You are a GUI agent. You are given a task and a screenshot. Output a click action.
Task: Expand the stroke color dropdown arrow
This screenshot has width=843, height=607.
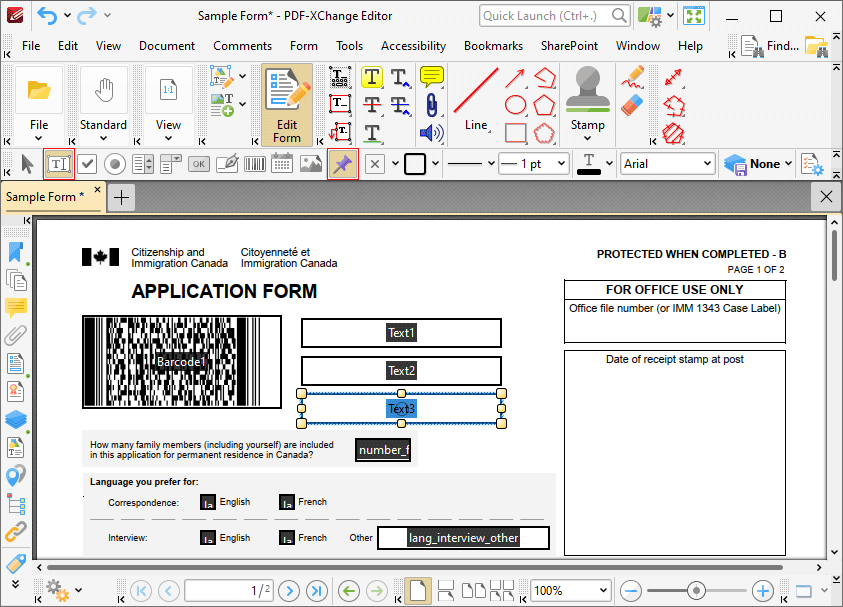[x=435, y=163]
